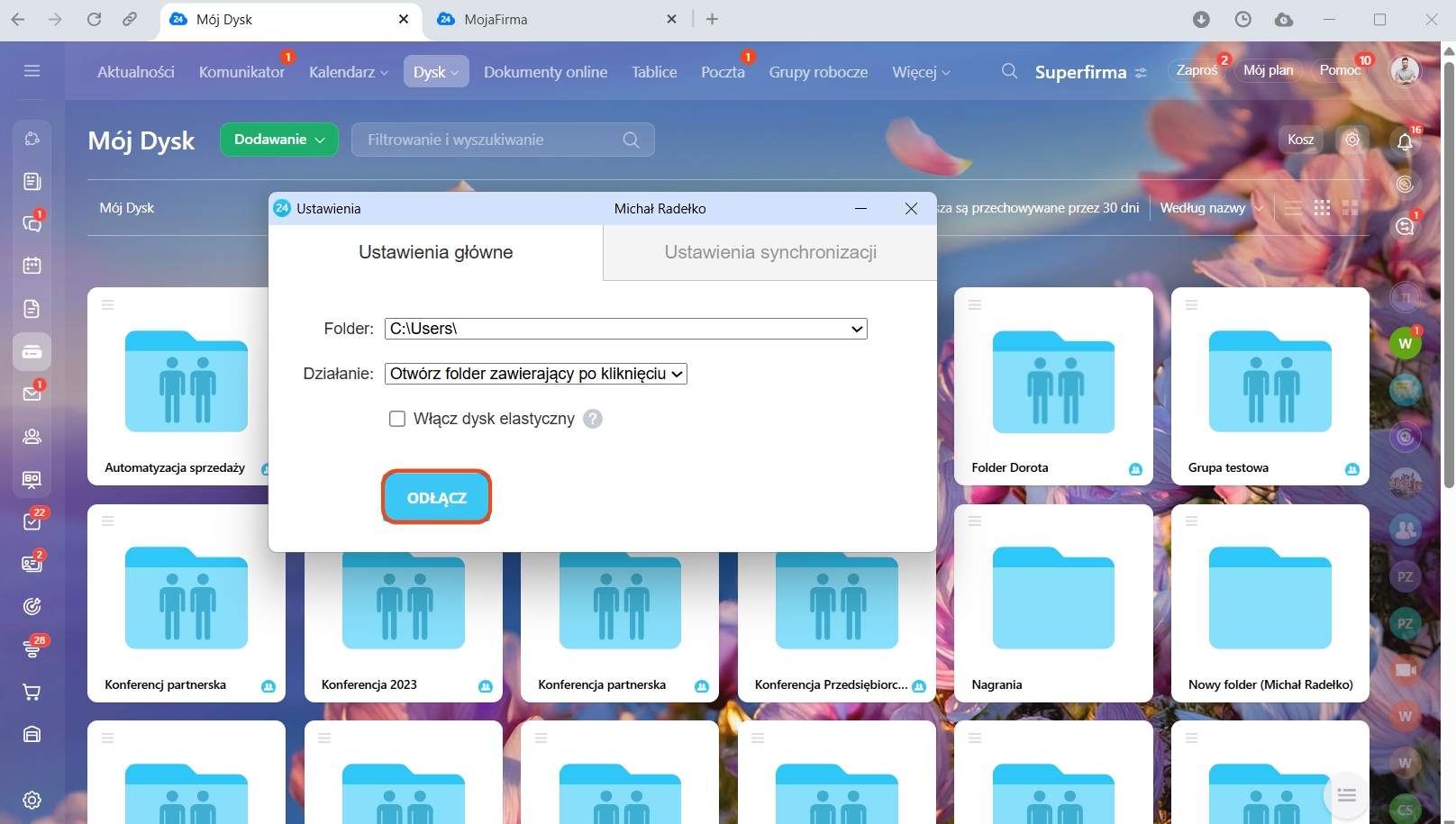Click the Zaproś invite button
The image size is (1456, 824).
[1197, 70]
